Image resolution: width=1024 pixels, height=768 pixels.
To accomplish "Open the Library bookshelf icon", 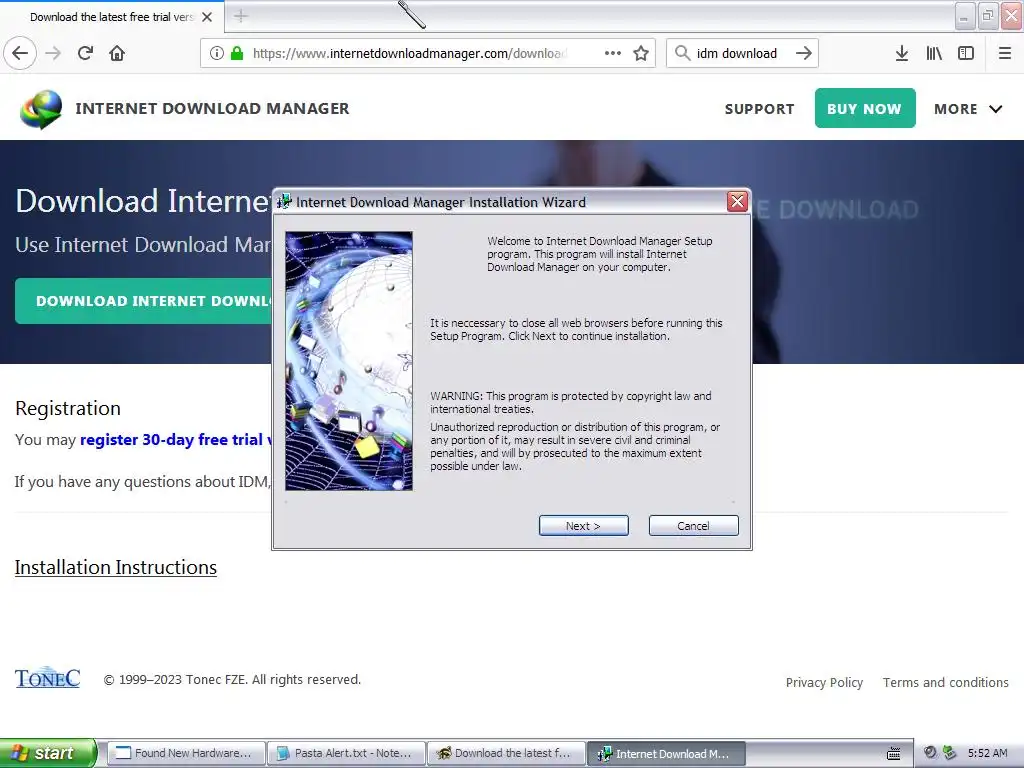I will pos(934,53).
